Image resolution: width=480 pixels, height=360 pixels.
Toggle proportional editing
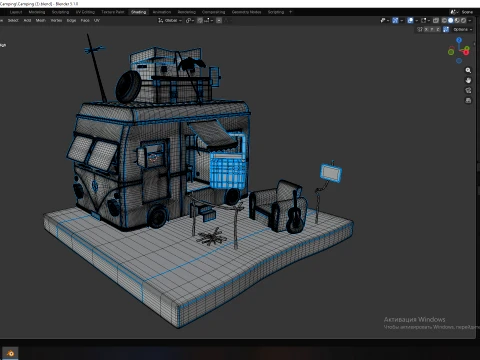pos(219,21)
